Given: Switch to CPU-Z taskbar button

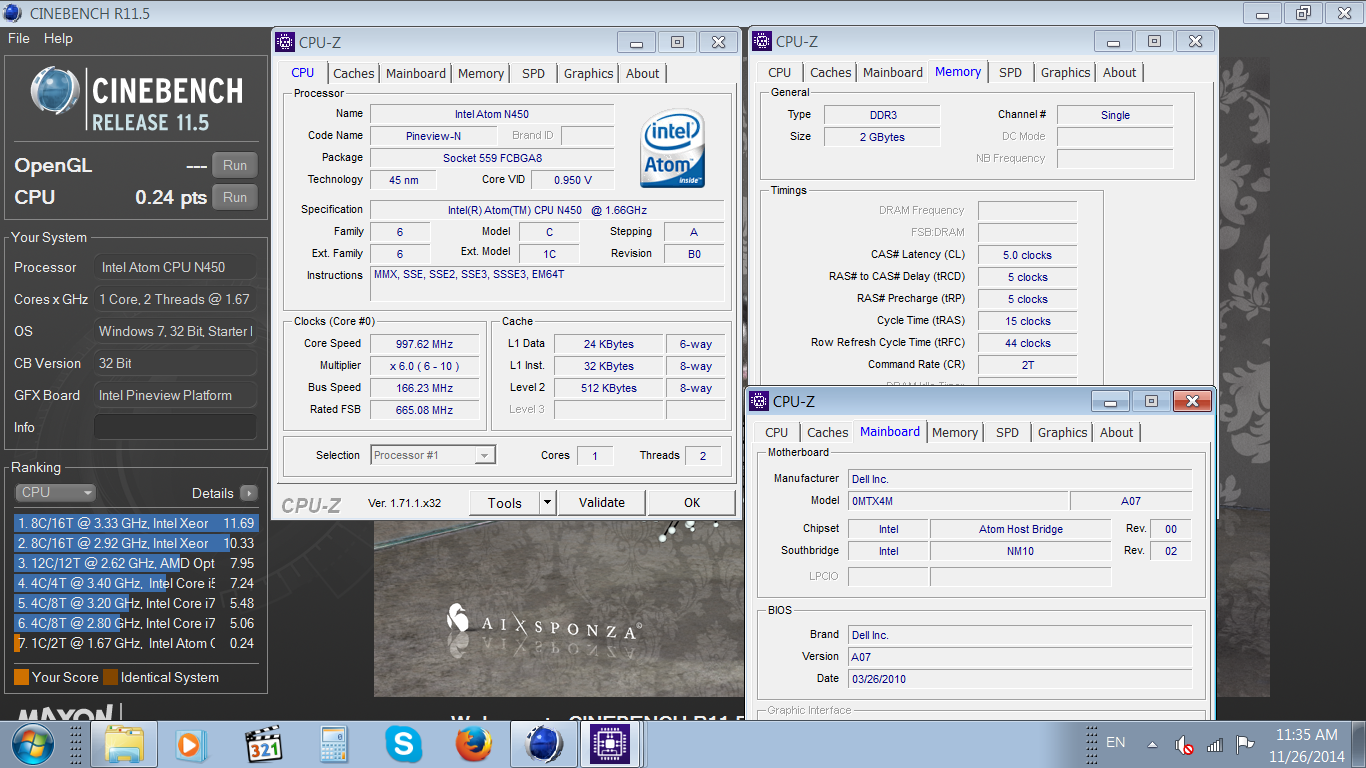Looking at the screenshot, I should [609, 744].
